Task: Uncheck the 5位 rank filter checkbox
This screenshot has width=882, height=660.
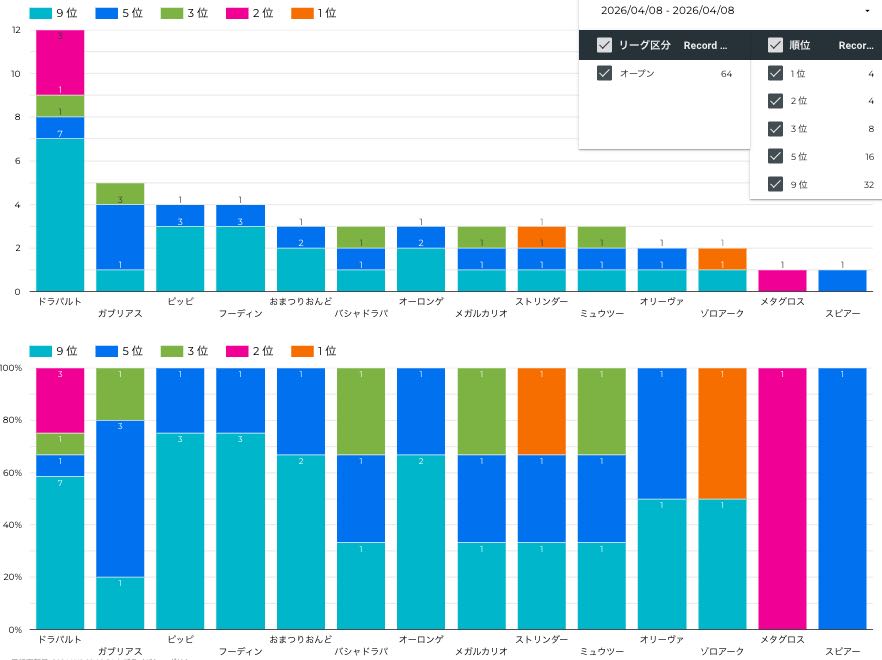Action: click(774, 156)
